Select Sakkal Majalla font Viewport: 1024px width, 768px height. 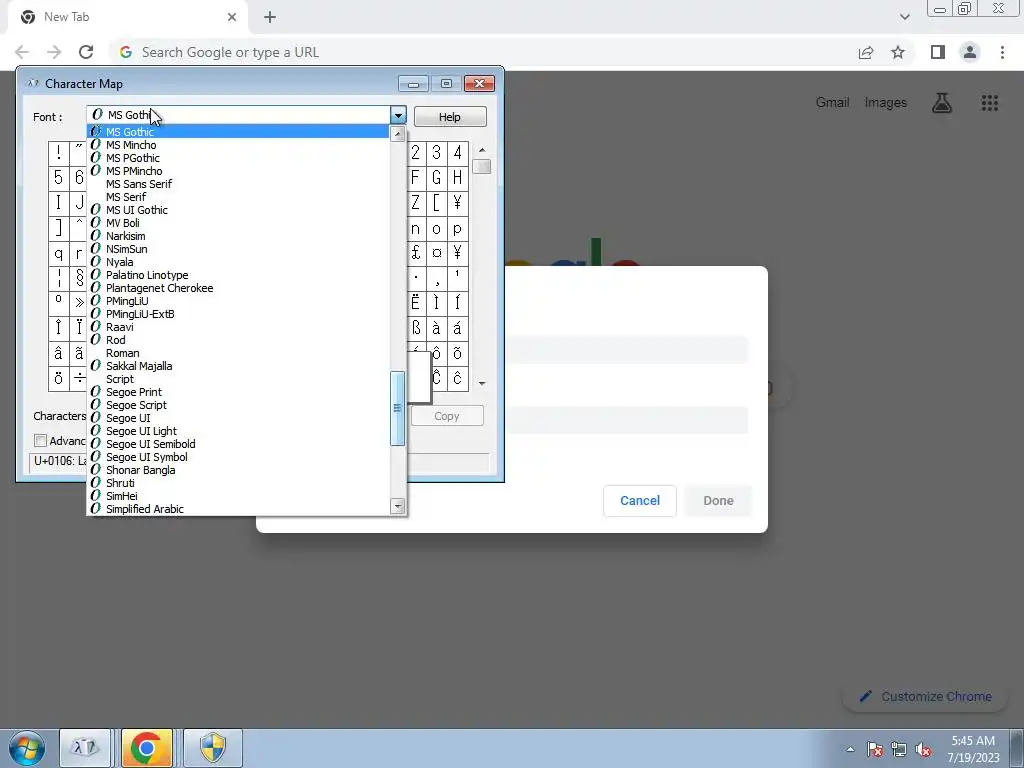pyautogui.click(x=238, y=366)
